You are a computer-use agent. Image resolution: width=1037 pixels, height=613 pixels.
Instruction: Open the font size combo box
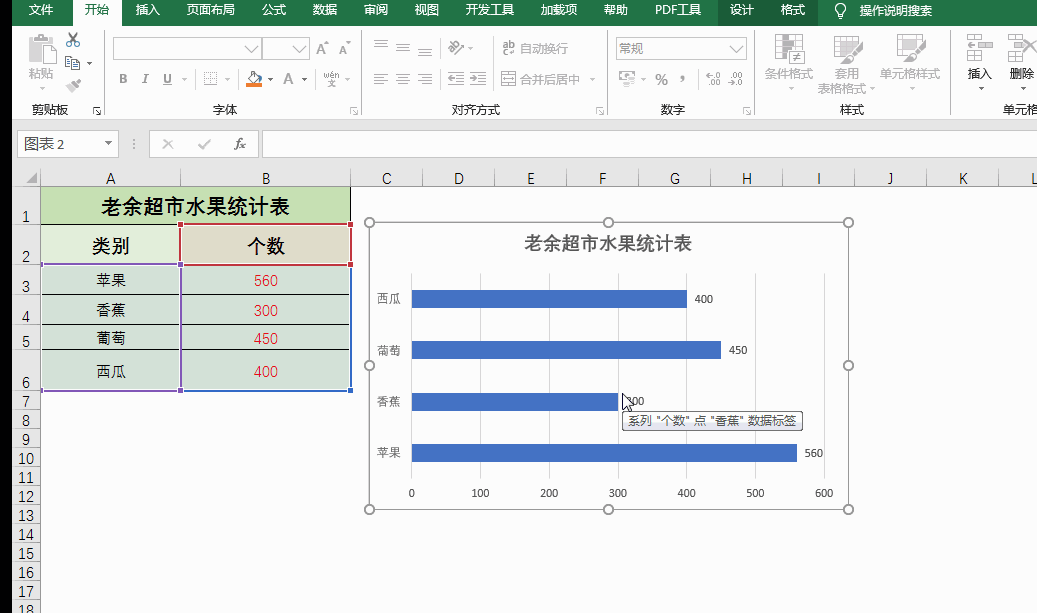click(286, 48)
